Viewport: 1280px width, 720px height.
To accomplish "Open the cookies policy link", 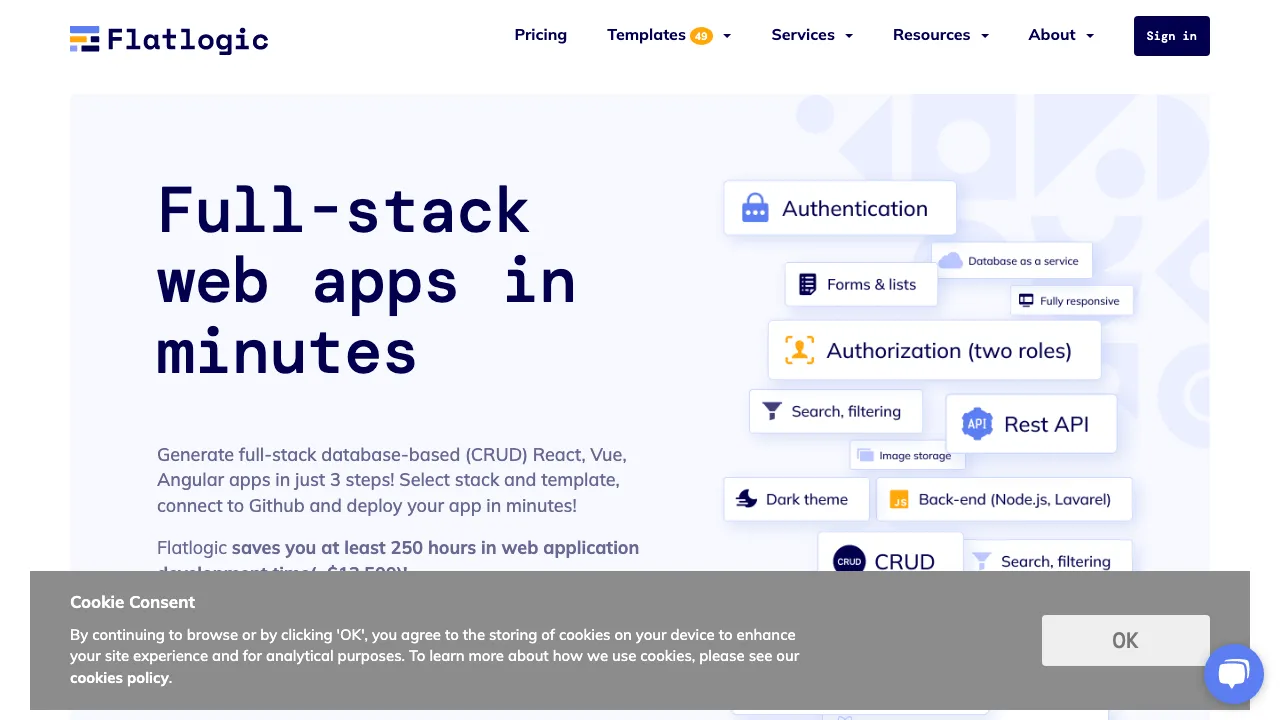I will [x=121, y=678].
